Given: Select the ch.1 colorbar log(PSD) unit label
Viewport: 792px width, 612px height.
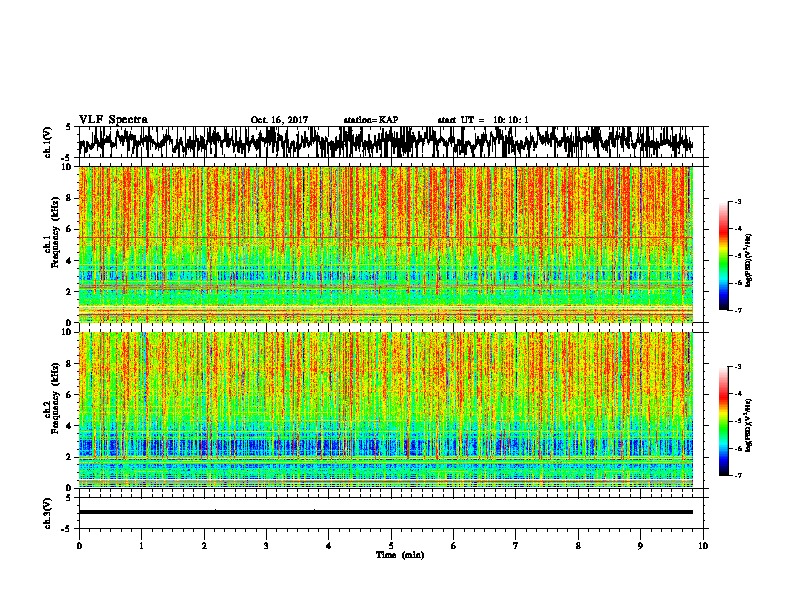Looking at the screenshot, I should (x=749, y=260).
